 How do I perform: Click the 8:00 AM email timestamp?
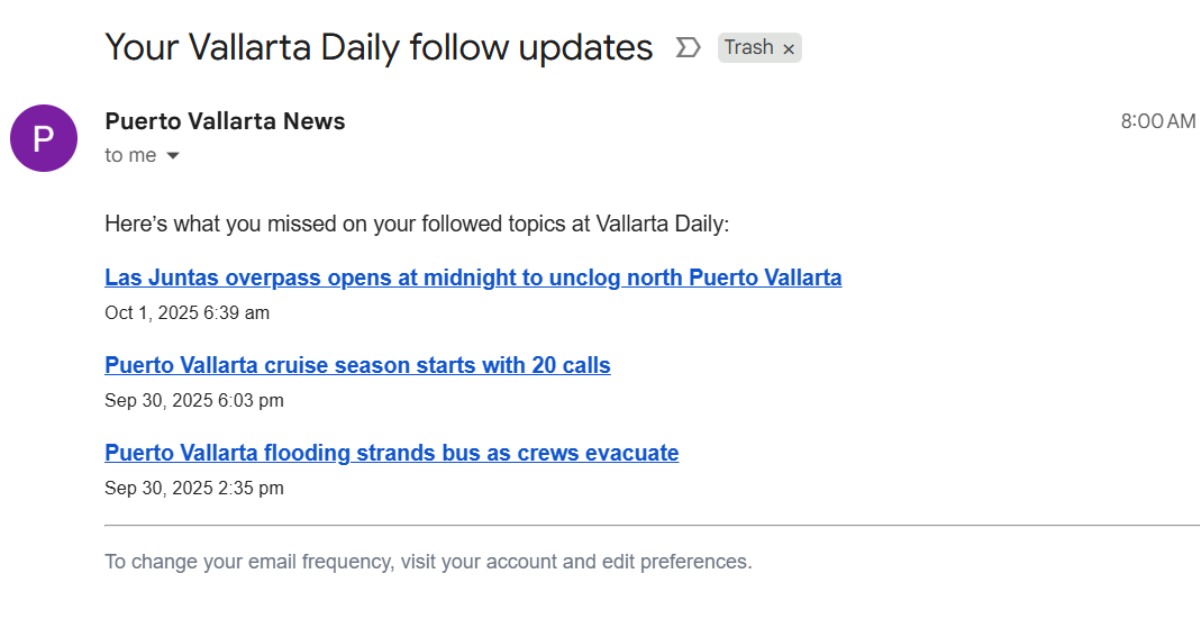coord(1157,121)
